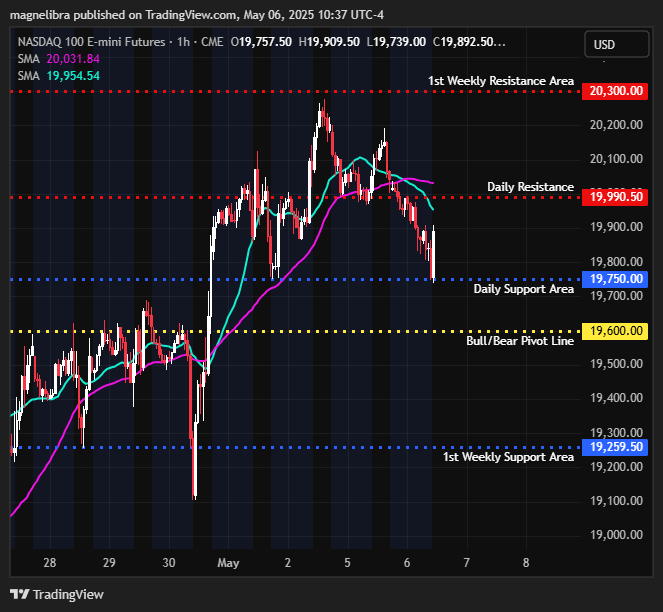Viewport: 663px width, 612px height.
Task: Click the blue 19,259.50 price label
Action: pyautogui.click(x=615, y=447)
